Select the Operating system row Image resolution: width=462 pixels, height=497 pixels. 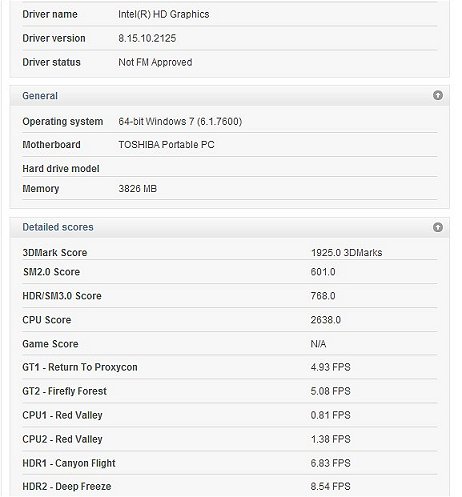pyautogui.click(x=230, y=121)
